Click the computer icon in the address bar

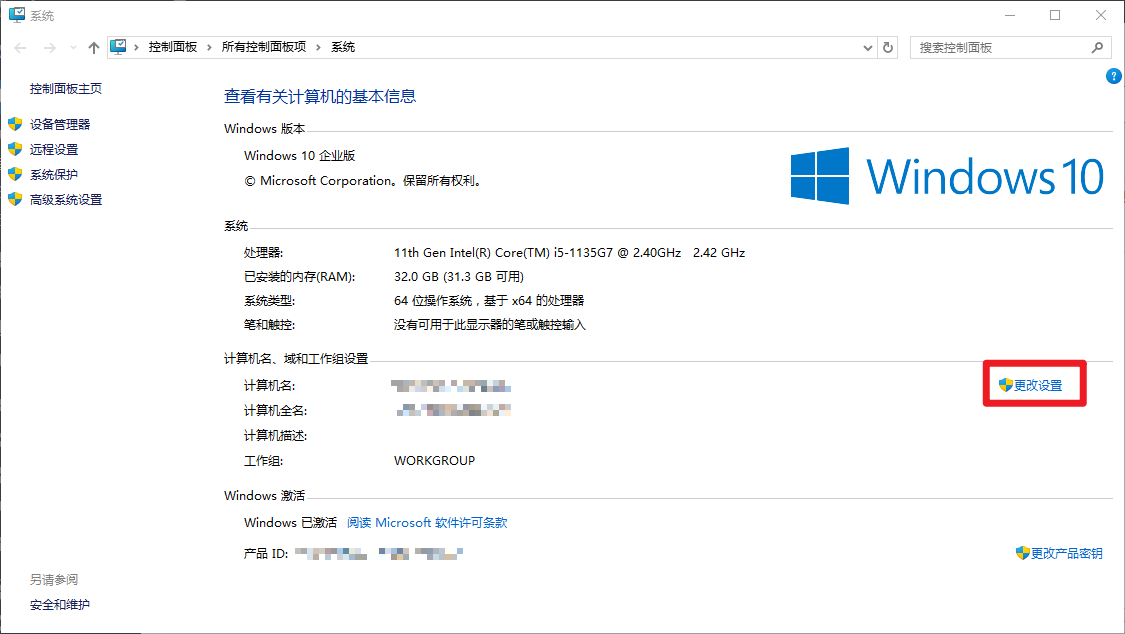click(119, 47)
